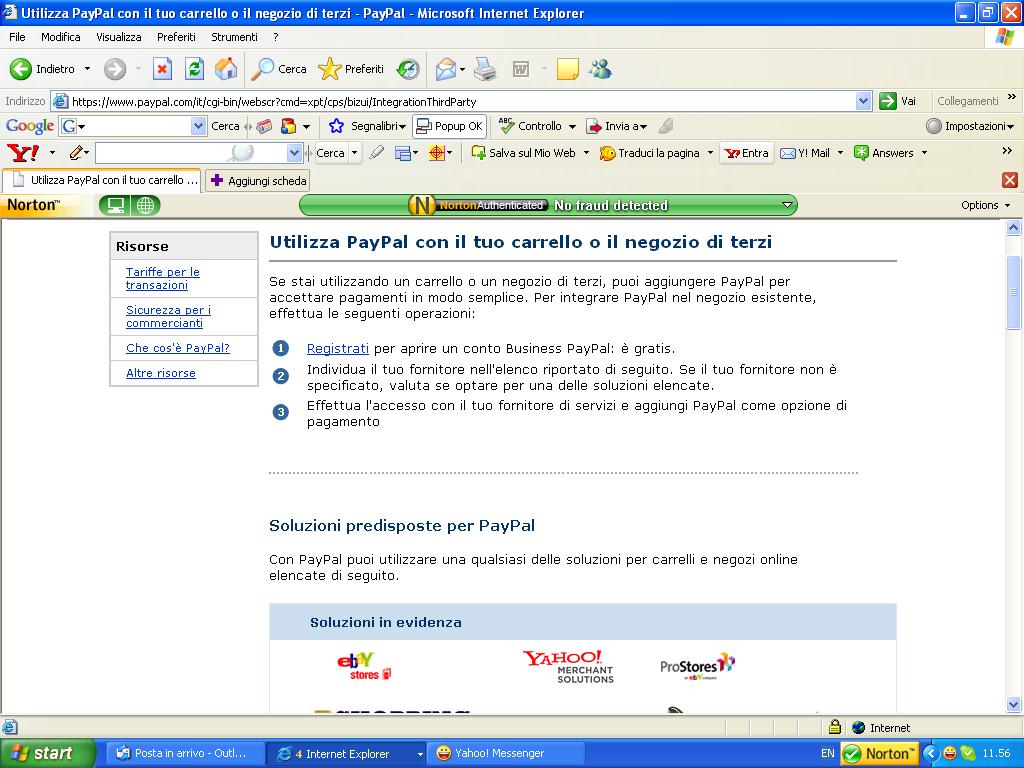1024x768 pixels.
Task: Open Yahoo! Messenger from the taskbar
Action: [x=504, y=753]
